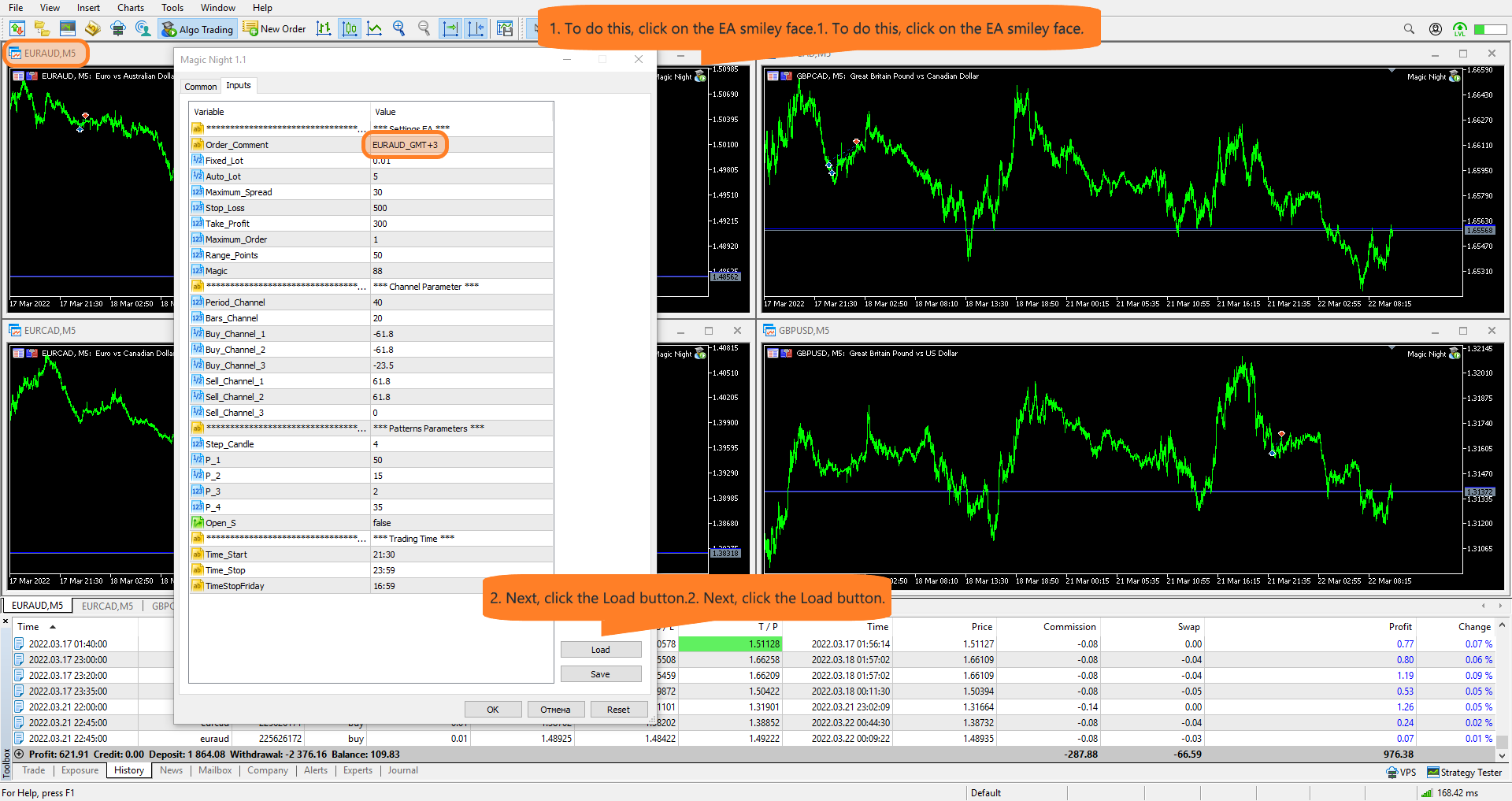
Task: Expand the history summary plus icon
Action: click(20, 754)
